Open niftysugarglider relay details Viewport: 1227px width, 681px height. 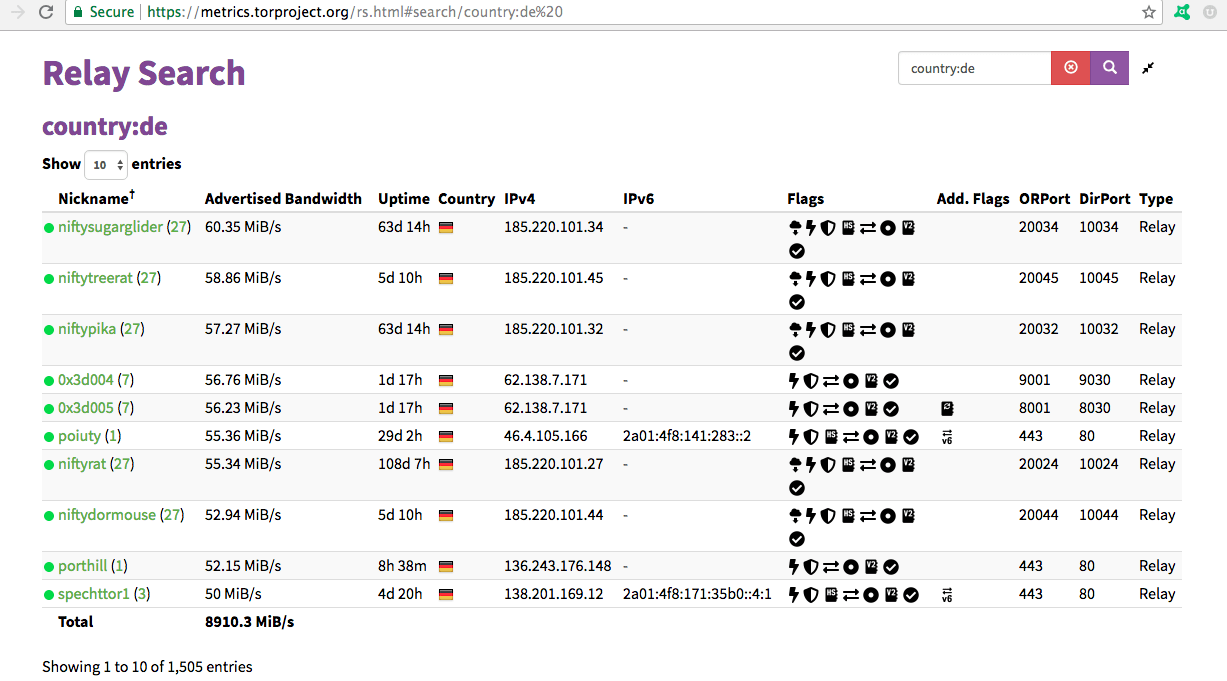pos(110,227)
